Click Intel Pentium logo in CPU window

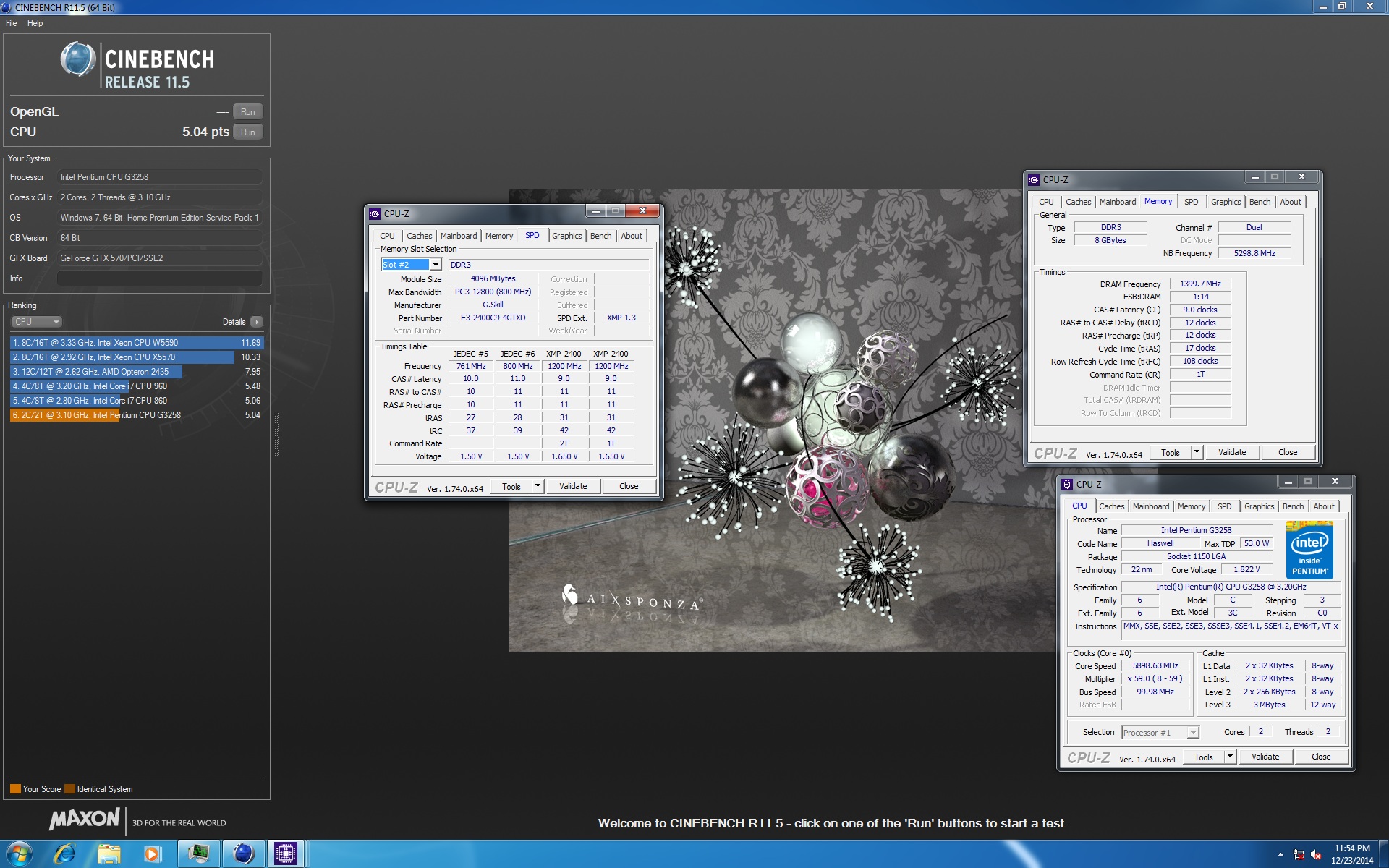1310,550
